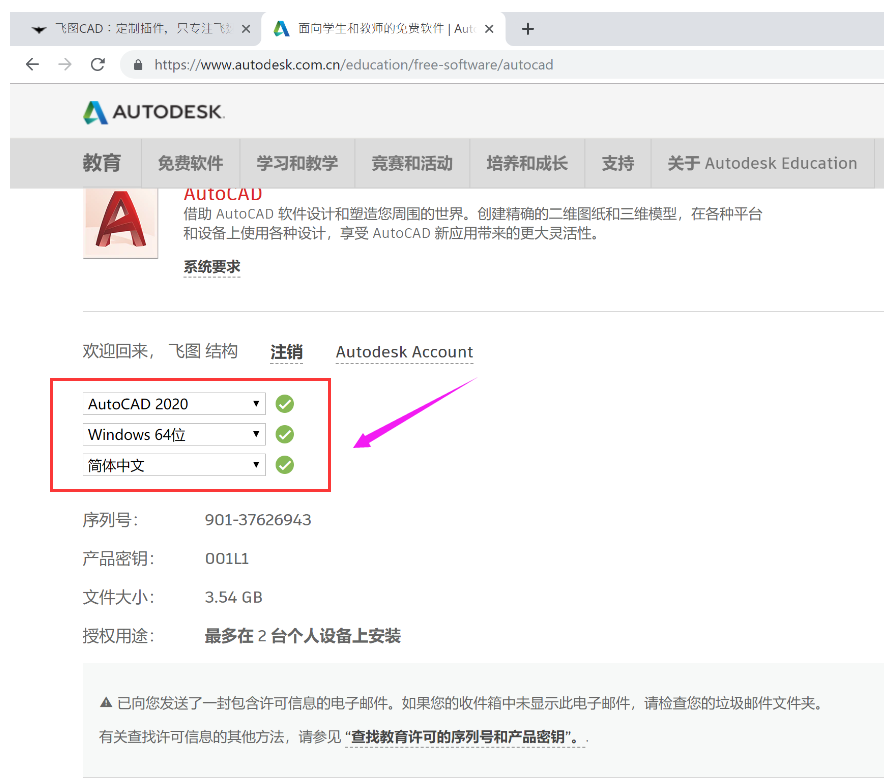The image size is (884, 778).
Task: Click the green checkmark beside Windows 64位
Action: (285, 434)
